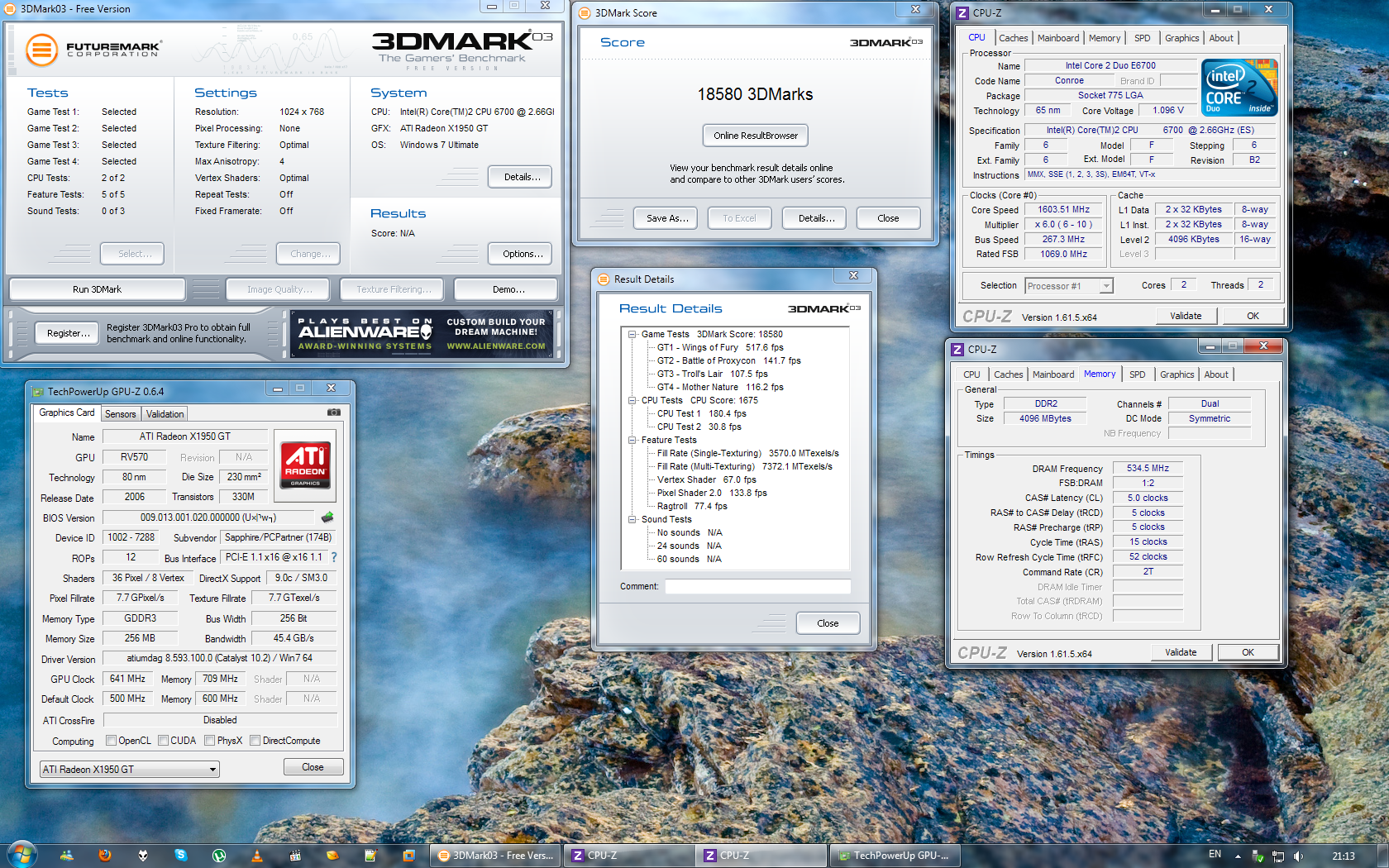This screenshot has width=1389, height=868.
Task: Open the Windows Start menu
Action: click(x=22, y=855)
